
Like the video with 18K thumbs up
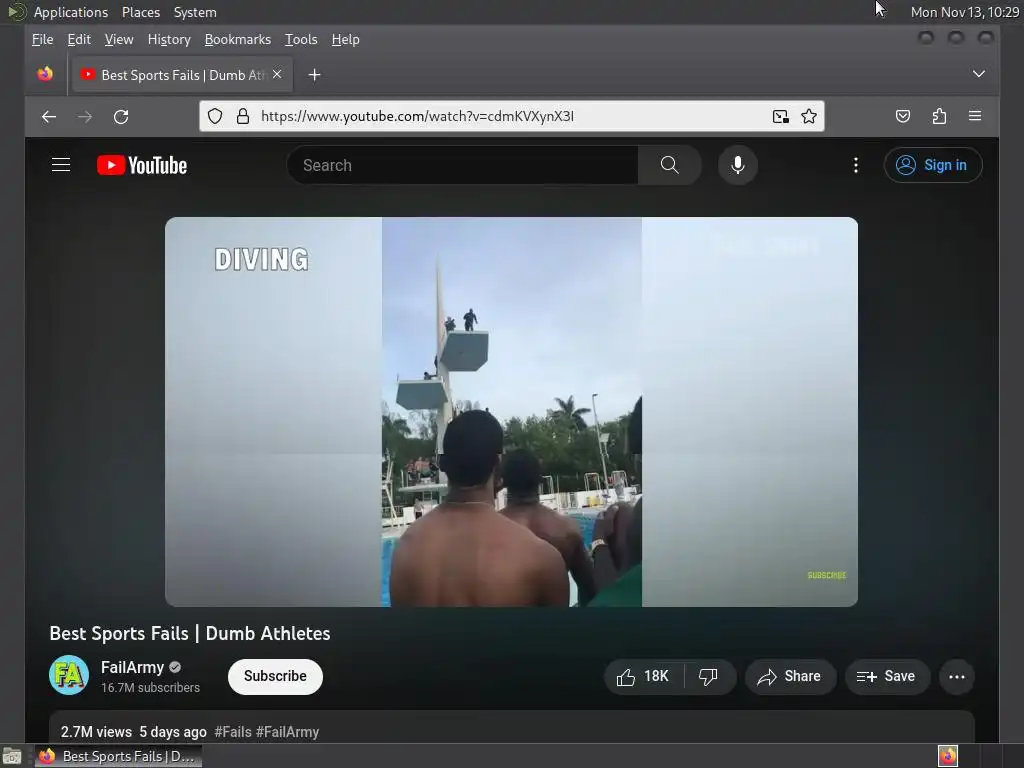643,677
